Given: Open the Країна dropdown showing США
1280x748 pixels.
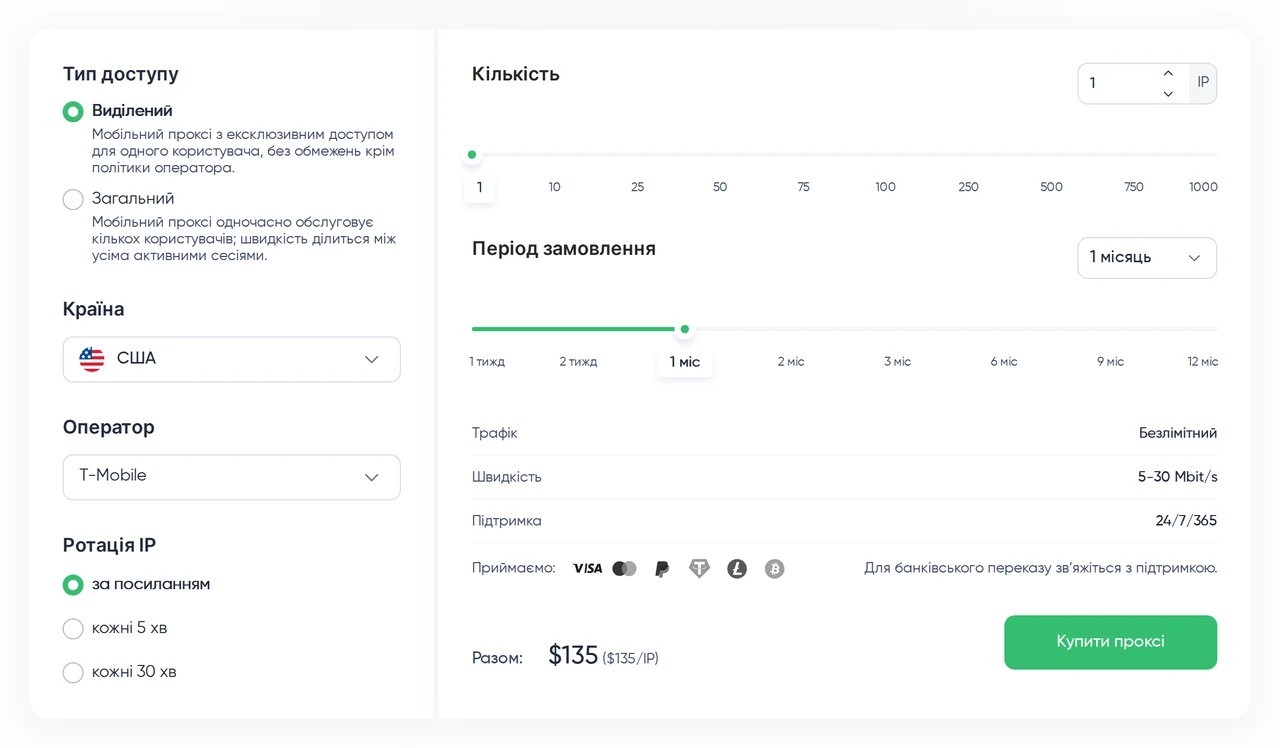Looking at the screenshot, I should pyautogui.click(x=232, y=359).
